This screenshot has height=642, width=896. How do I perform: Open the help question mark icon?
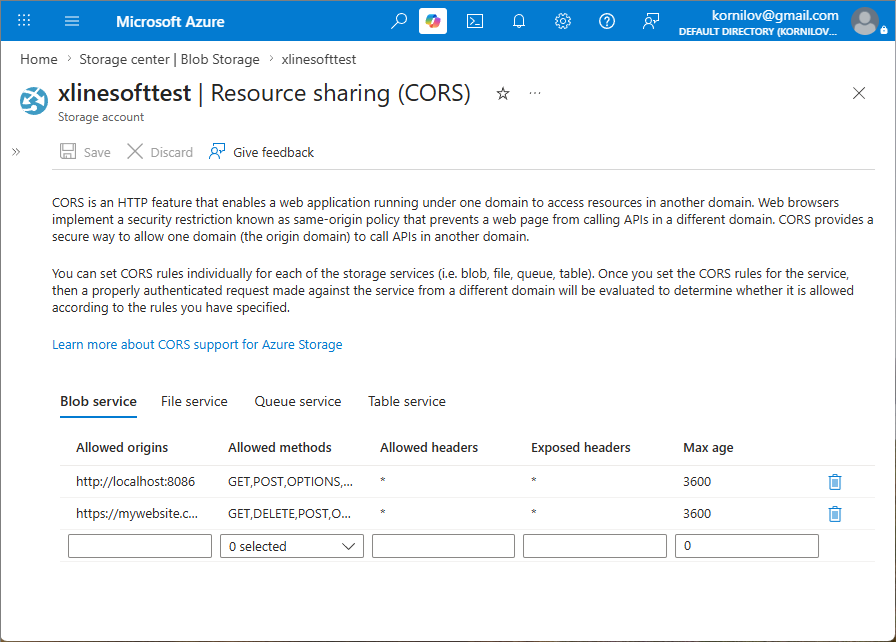click(x=607, y=21)
